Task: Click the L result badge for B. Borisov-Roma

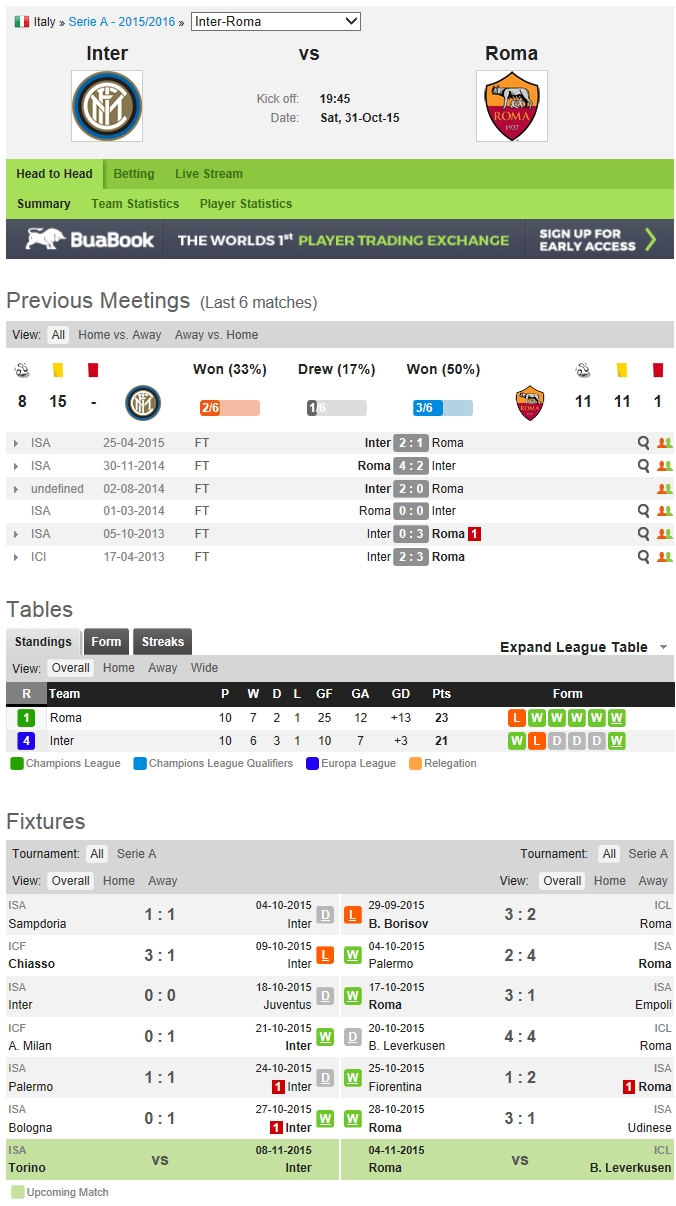Action: pyautogui.click(x=352, y=915)
